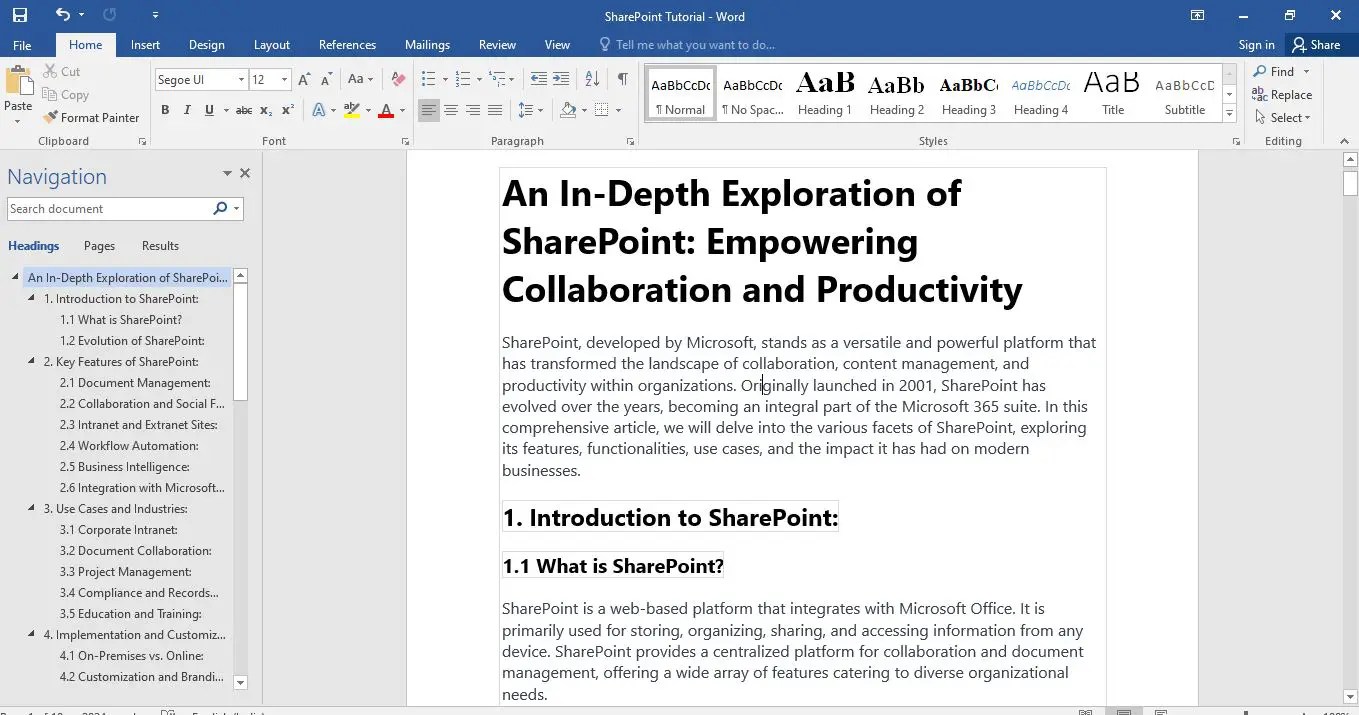
Task: Open the font name dropdown
Action: pyautogui.click(x=241, y=79)
